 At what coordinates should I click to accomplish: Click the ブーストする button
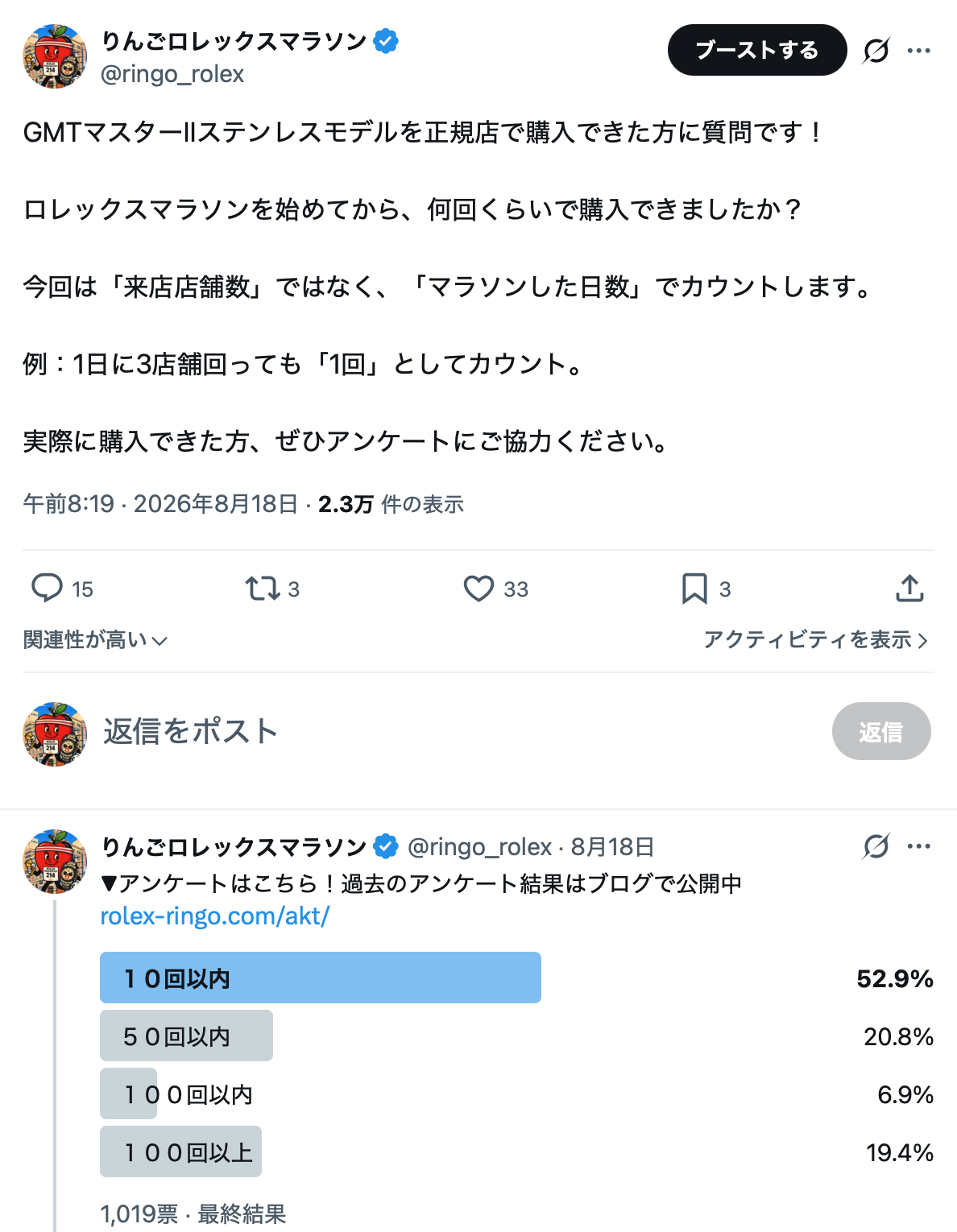tap(757, 50)
